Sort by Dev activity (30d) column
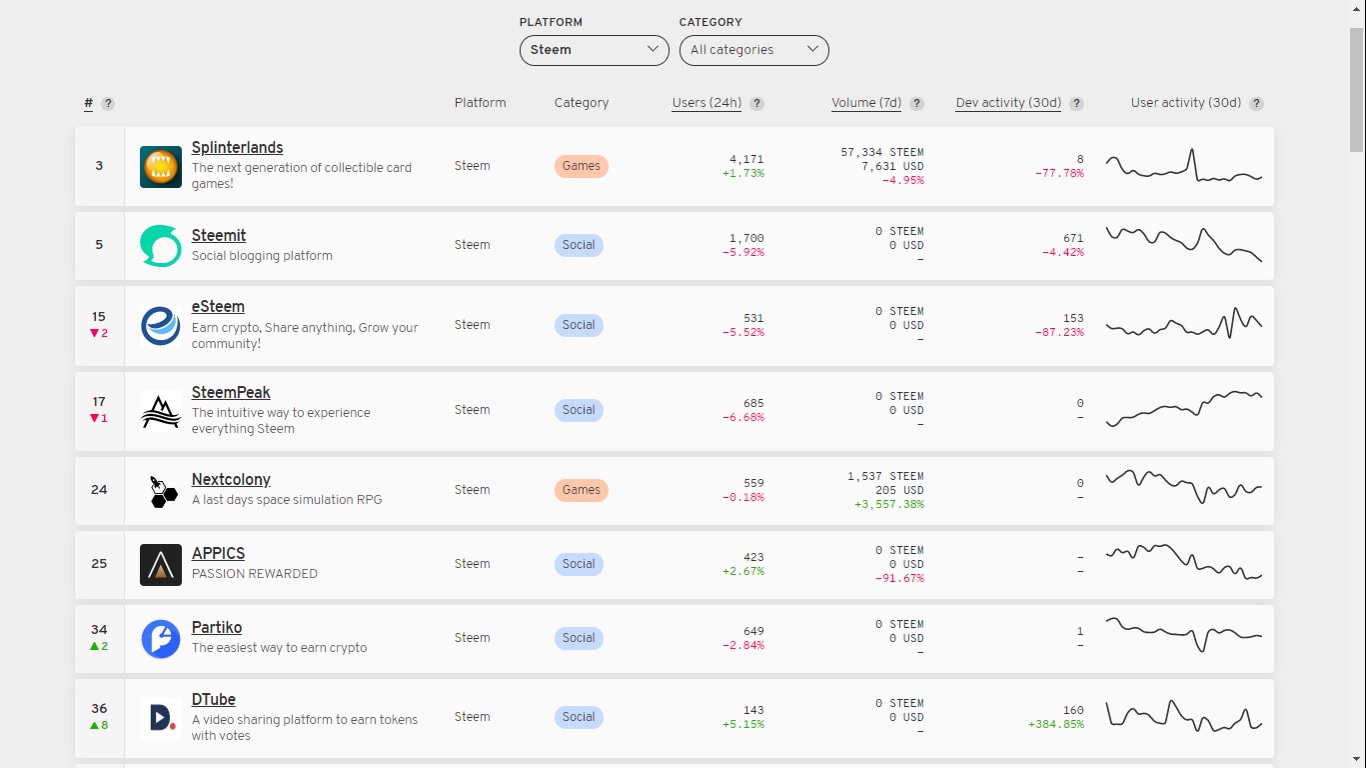The height and width of the screenshot is (768, 1366). point(1008,103)
